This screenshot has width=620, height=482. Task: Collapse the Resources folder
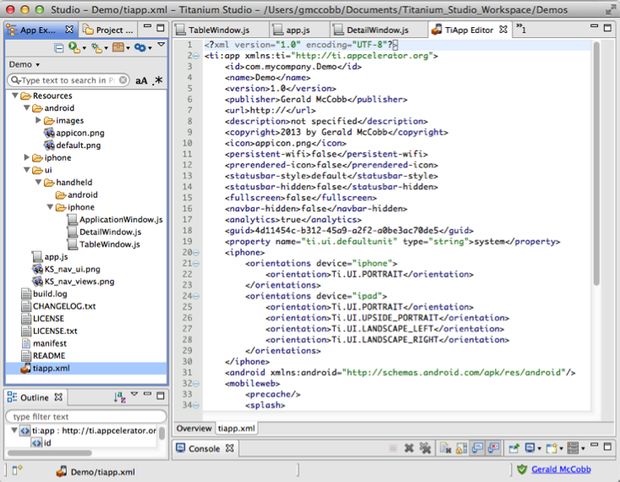15,96
